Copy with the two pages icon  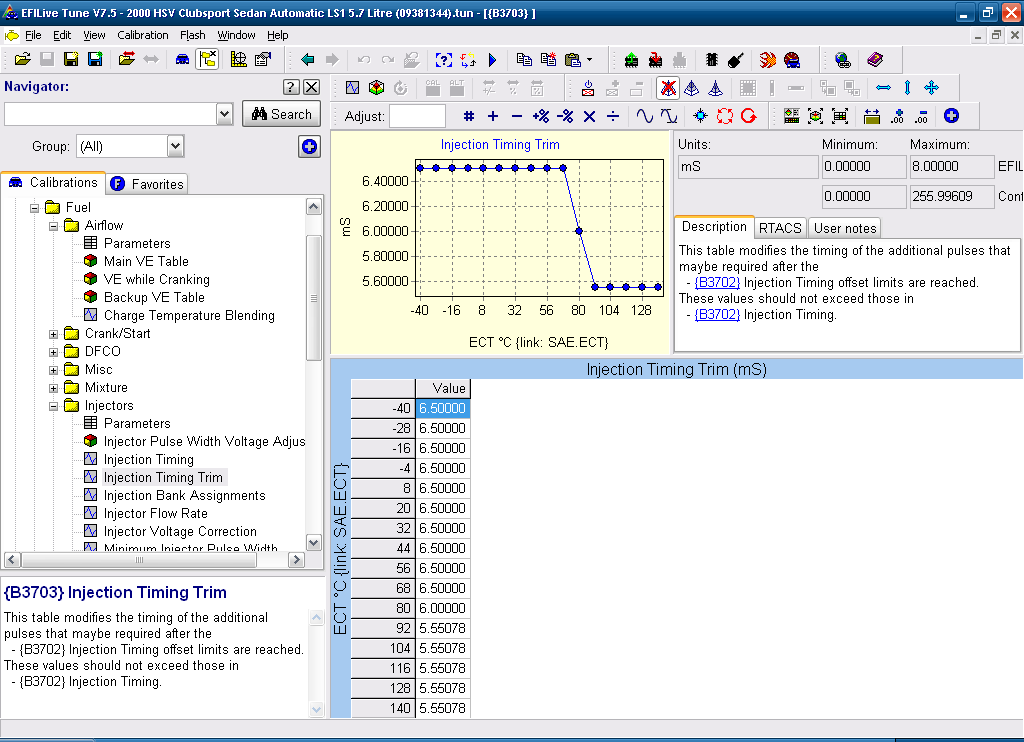click(x=524, y=60)
